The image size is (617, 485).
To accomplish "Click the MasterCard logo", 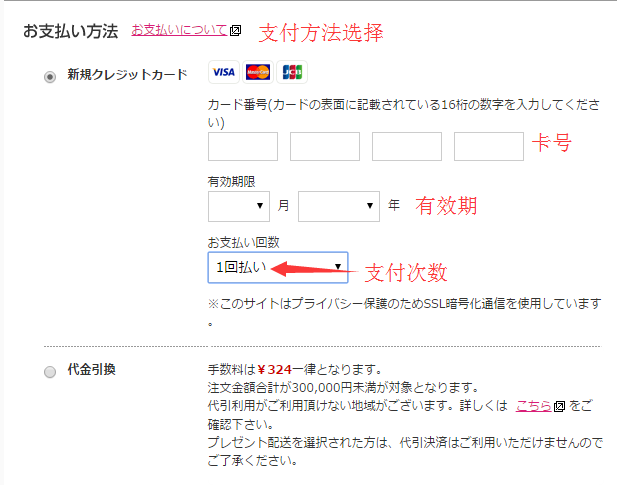I will pyautogui.click(x=258, y=72).
